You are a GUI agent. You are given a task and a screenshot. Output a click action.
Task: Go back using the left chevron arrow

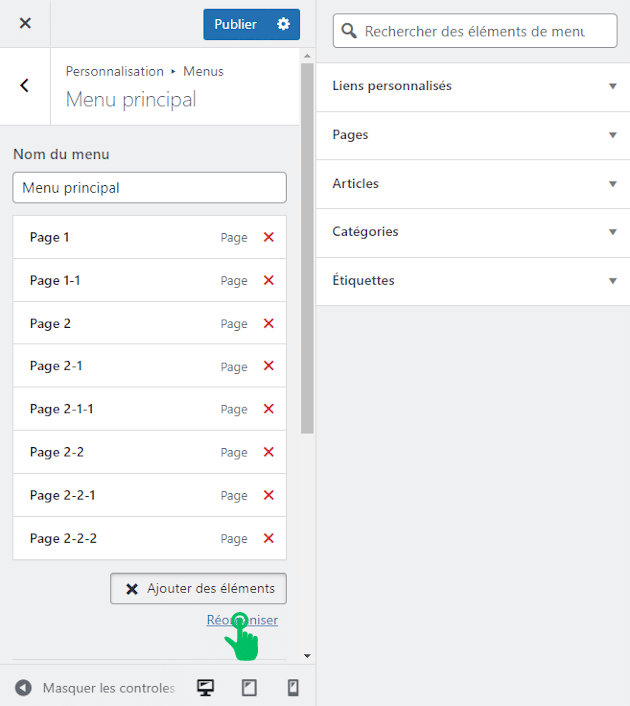click(25, 86)
